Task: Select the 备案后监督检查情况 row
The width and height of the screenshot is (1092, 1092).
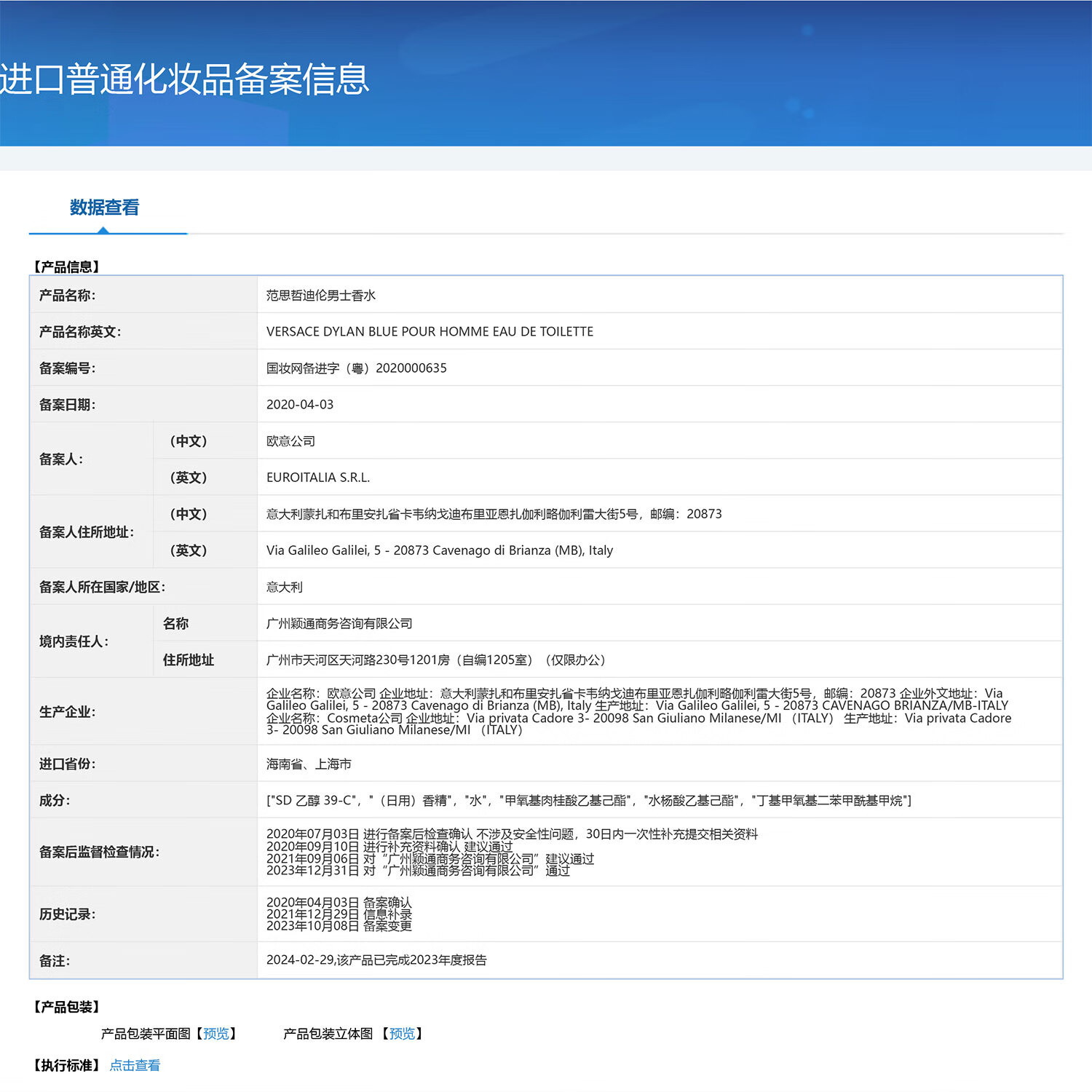Action: point(510,852)
